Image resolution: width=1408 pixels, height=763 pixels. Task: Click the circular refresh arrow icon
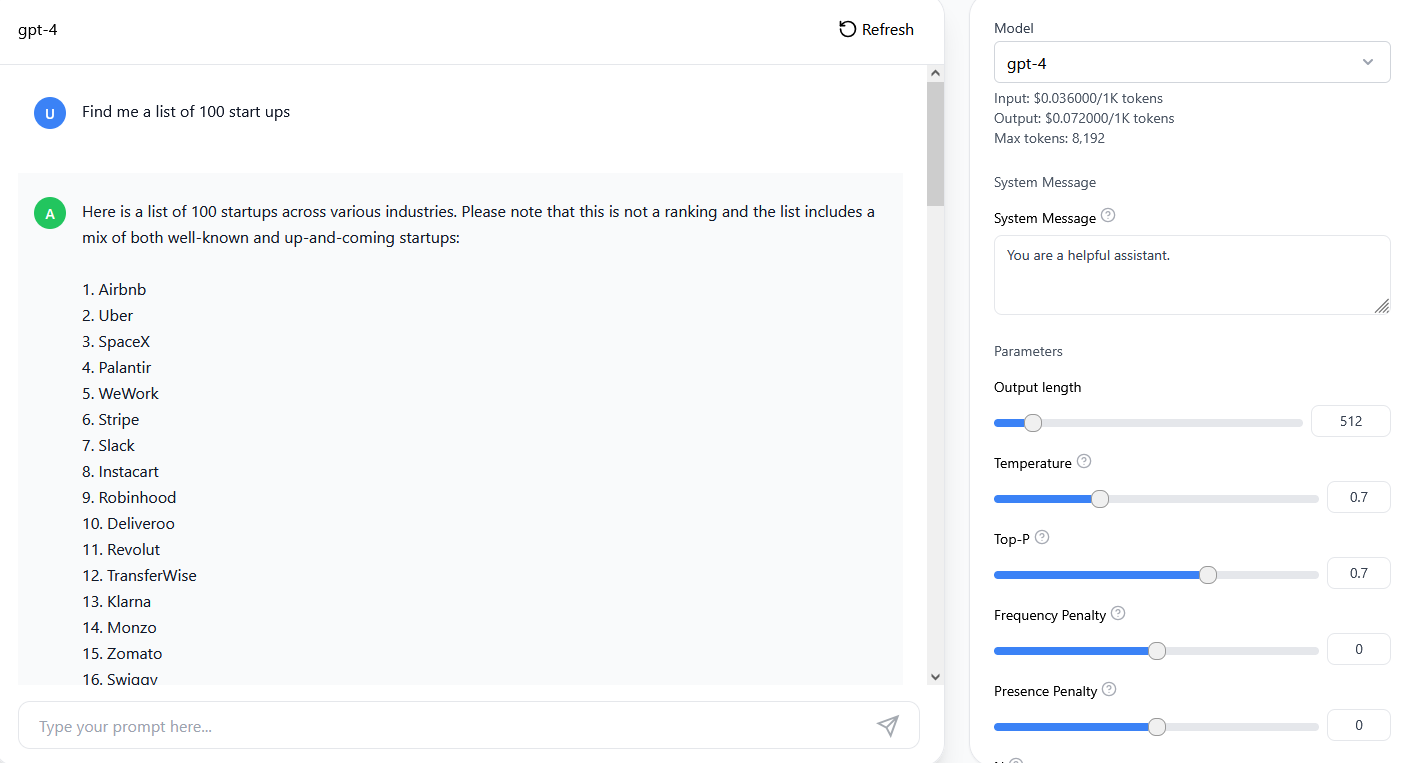tap(847, 29)
